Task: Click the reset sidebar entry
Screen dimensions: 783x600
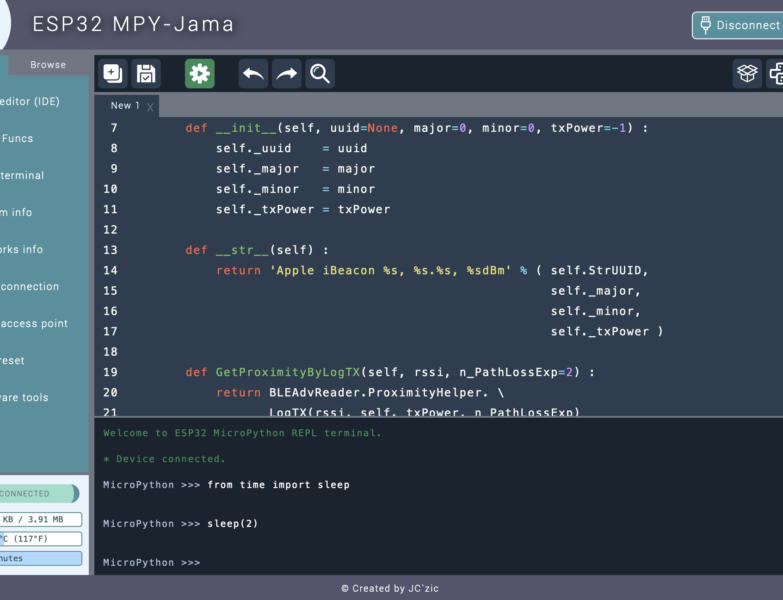Action: coord(12,360)
